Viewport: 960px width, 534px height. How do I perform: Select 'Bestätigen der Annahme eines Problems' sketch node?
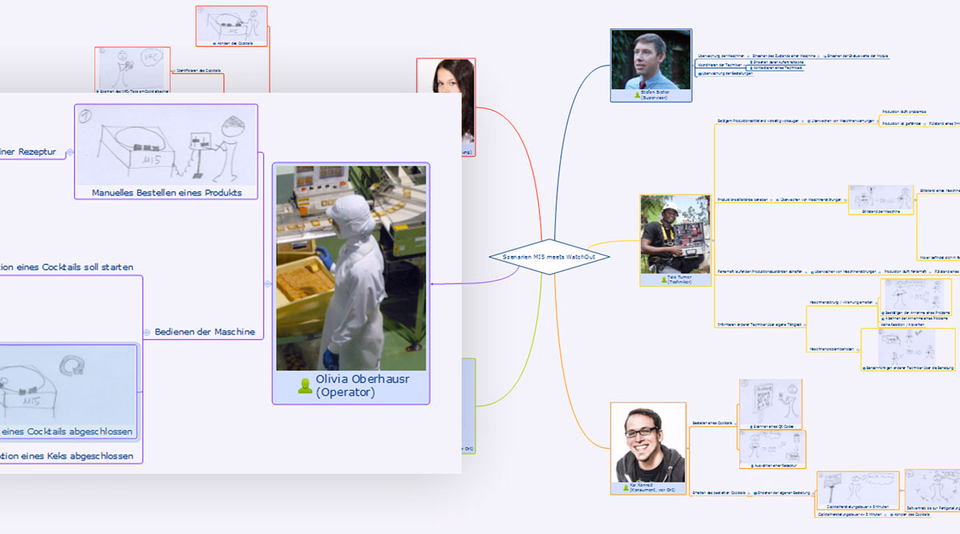coord(915,297)
